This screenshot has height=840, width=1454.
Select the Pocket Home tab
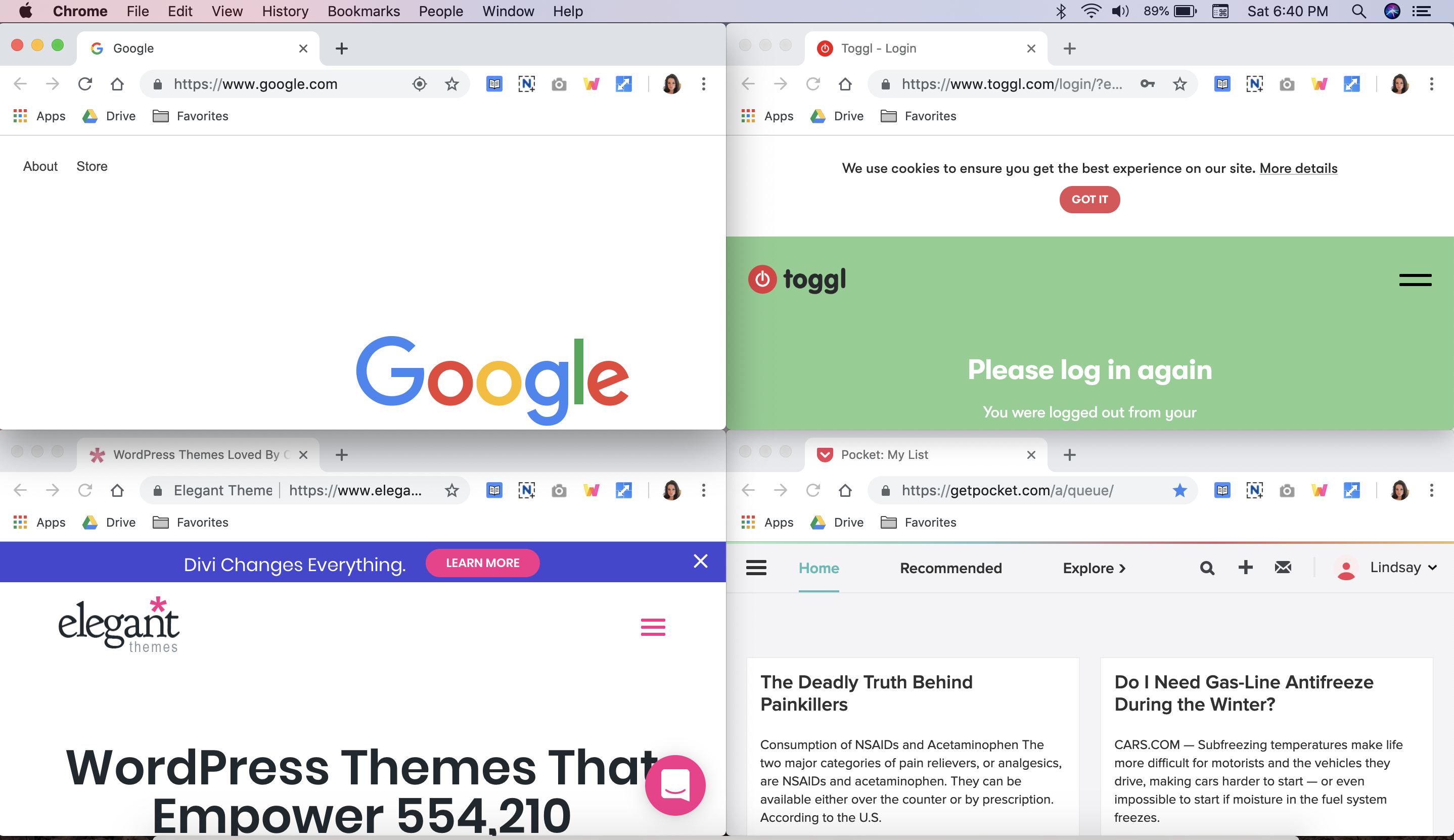coord(819,567)
